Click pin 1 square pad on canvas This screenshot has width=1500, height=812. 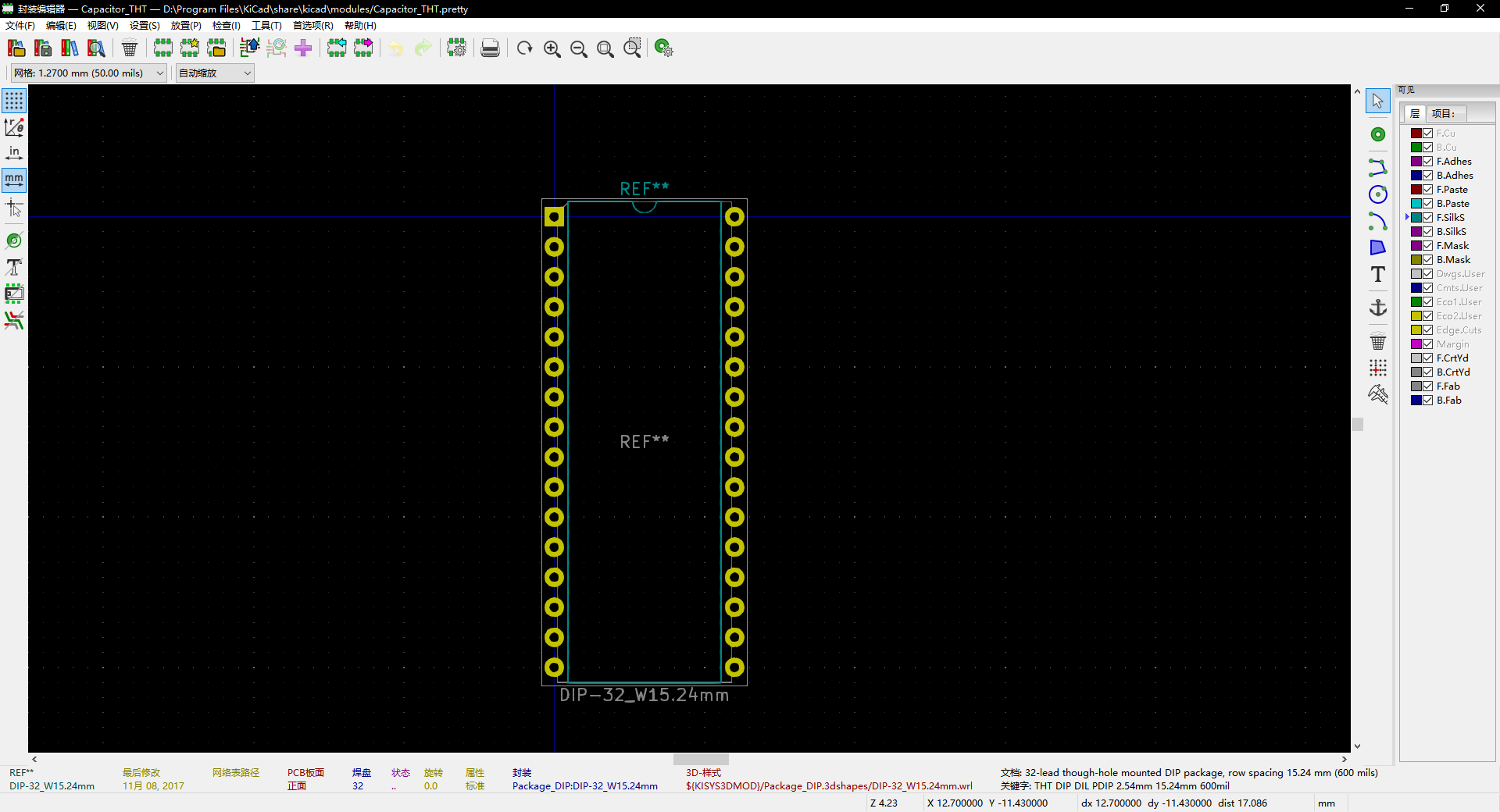[554, 217]
